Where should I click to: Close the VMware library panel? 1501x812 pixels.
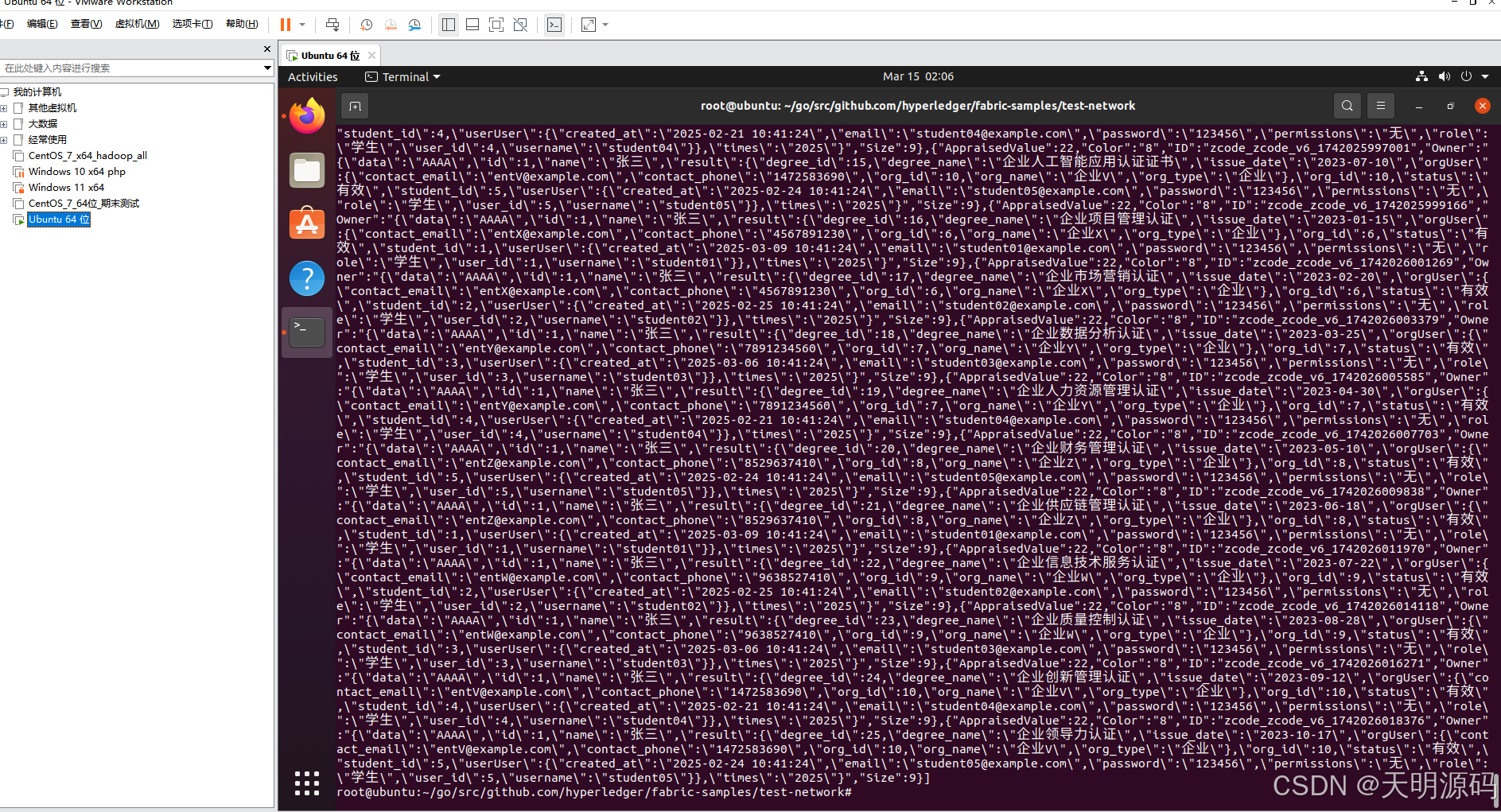coord(267,49)
